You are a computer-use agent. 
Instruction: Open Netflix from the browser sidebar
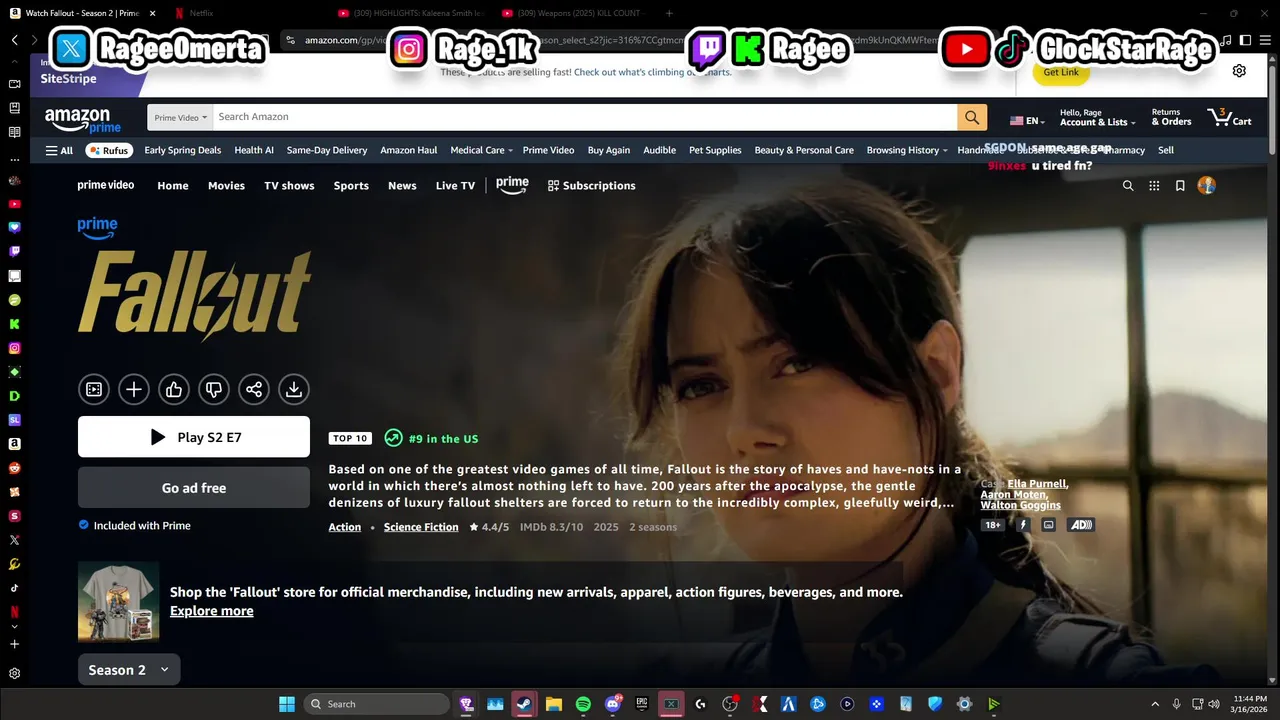click(14, 611)
